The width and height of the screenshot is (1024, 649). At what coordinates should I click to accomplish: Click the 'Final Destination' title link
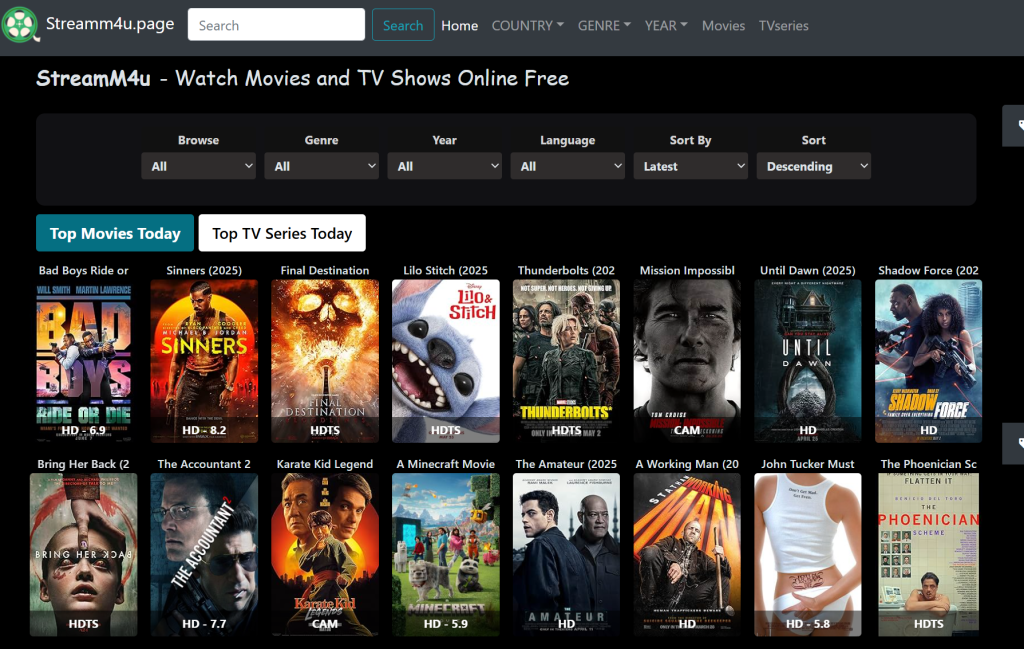(325, 270)
